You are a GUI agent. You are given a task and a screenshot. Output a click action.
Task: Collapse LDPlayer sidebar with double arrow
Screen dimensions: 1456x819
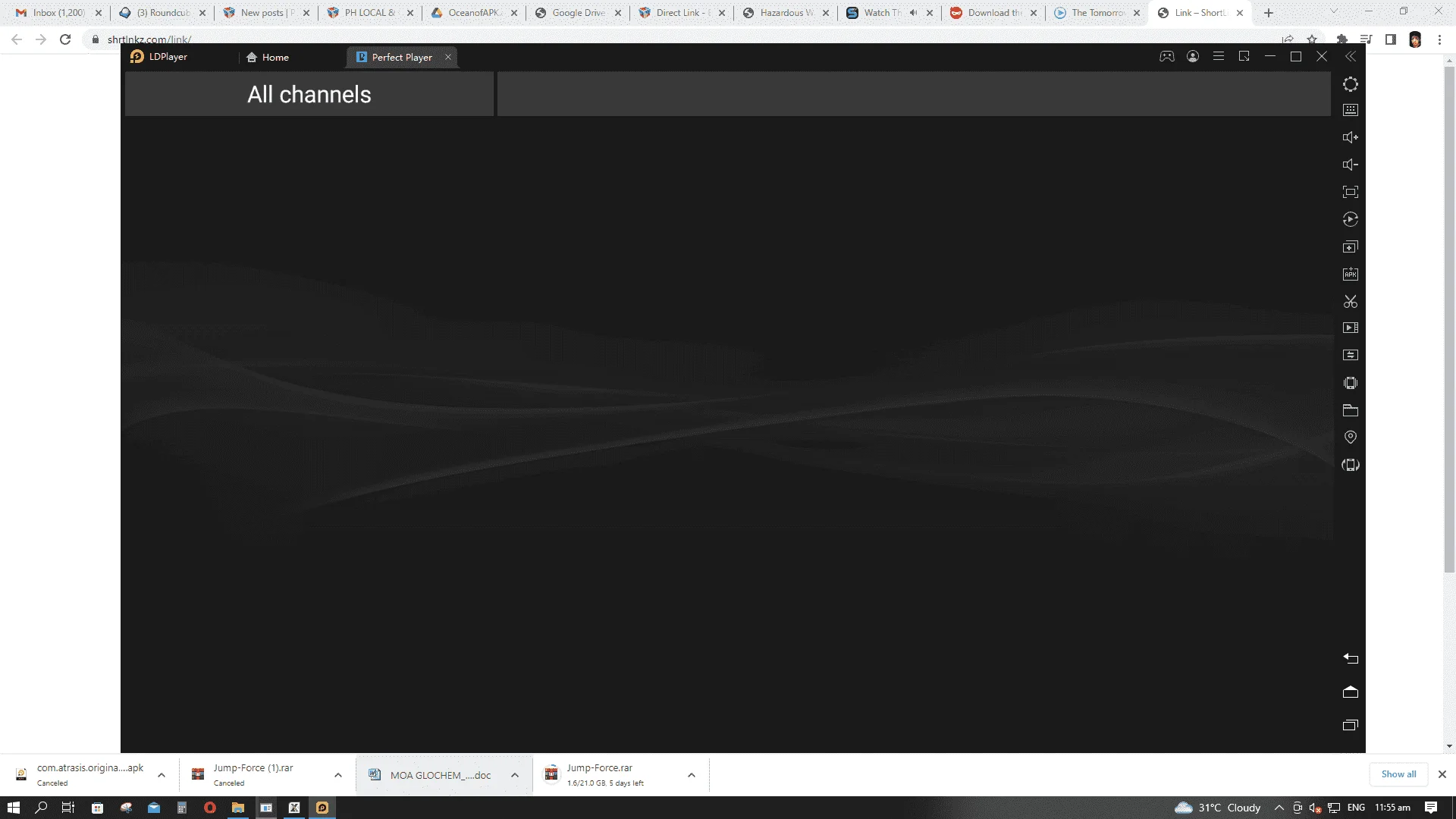1351,56
